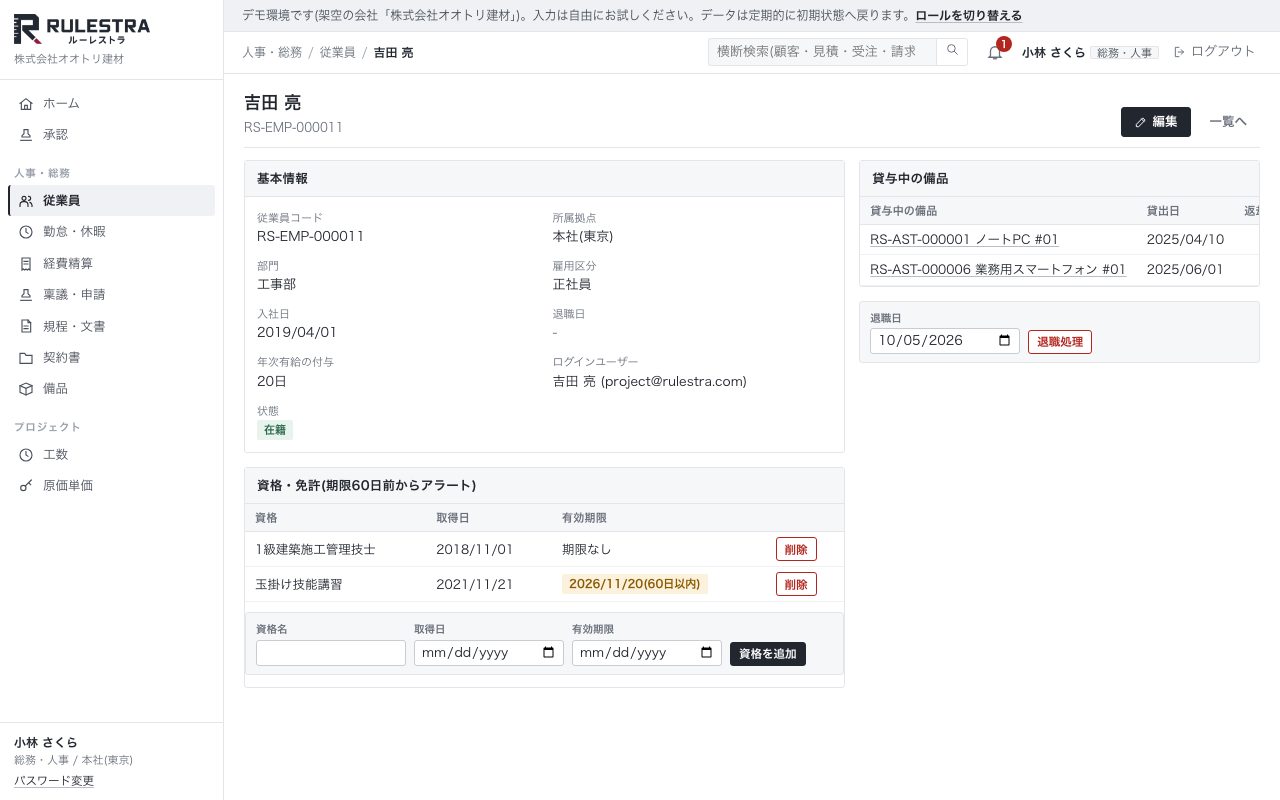This screenshot has width=1280, height=800.
Task: Click the 契約書 folder icon
Action: click(26, 357)
